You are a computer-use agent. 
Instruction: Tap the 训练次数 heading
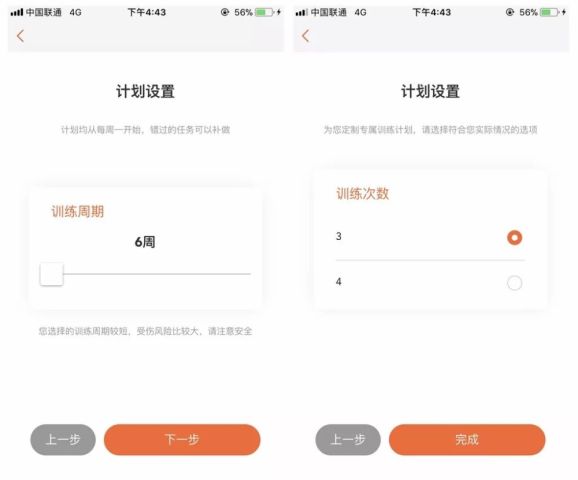point(363,194)
